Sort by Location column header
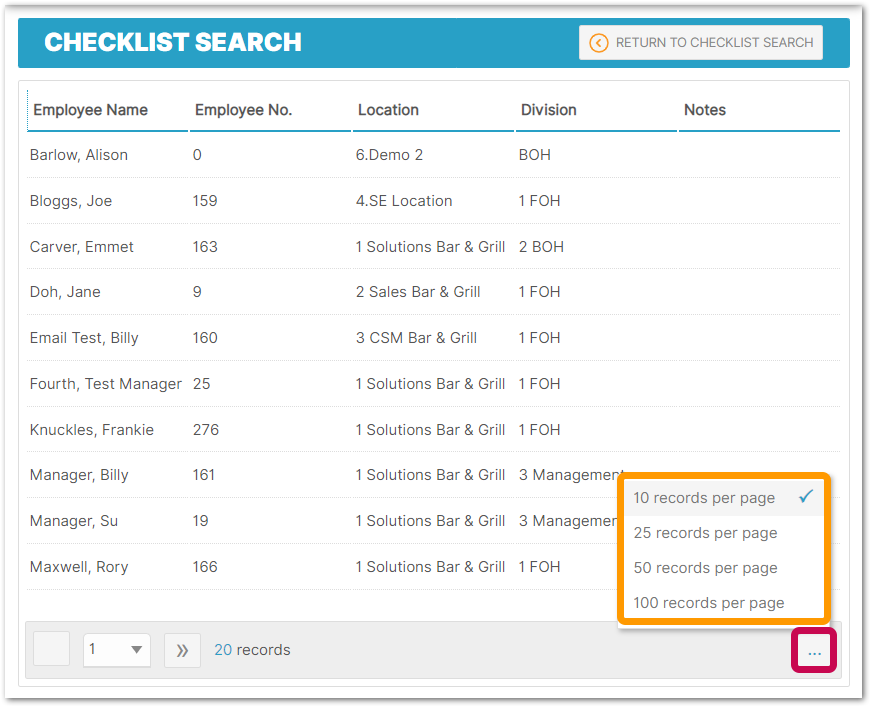Image resolution: width=871 pixels, height=707 pixels. pos(433,110)
